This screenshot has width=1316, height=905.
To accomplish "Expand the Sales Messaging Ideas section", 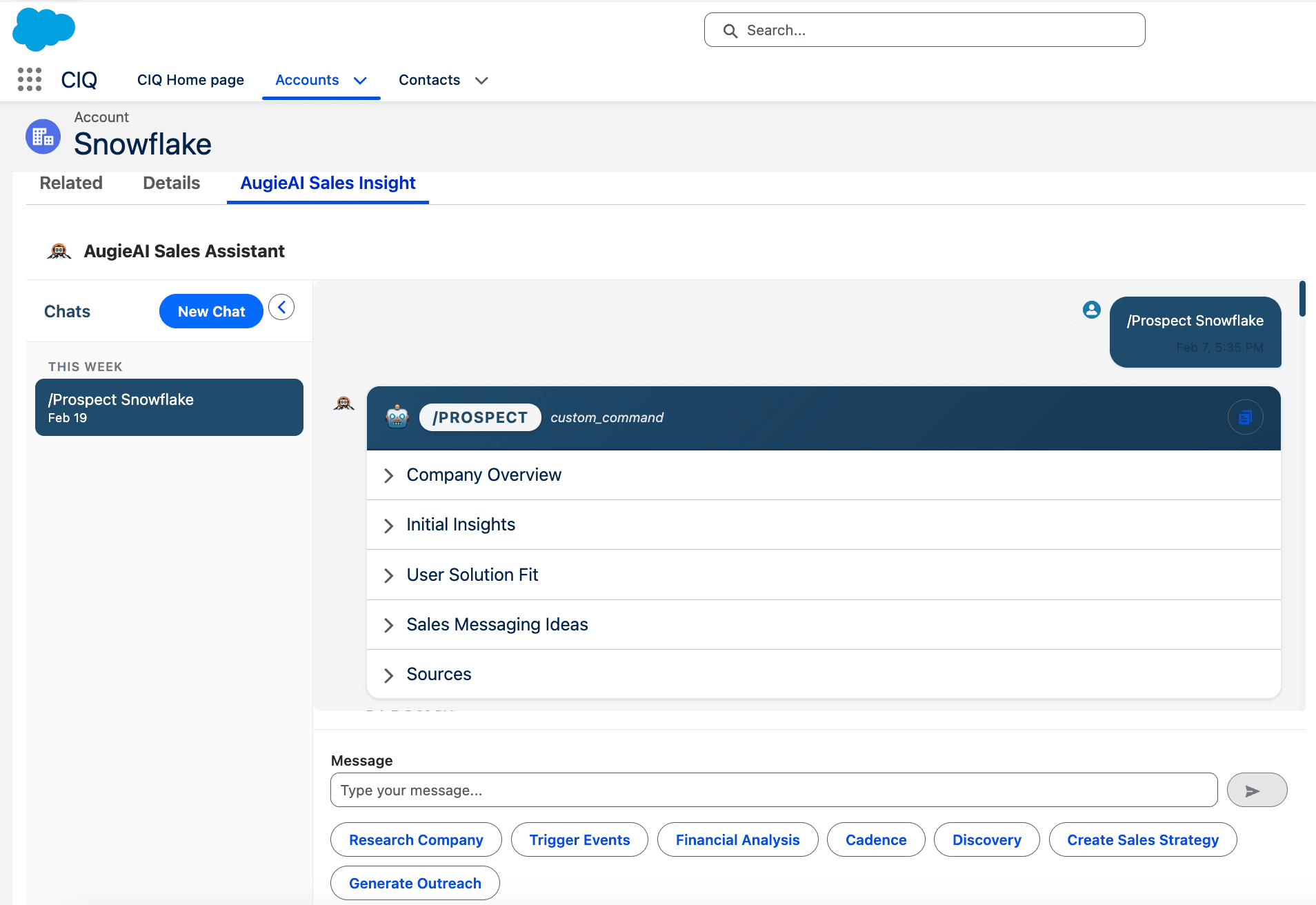I will click(824, 625).
